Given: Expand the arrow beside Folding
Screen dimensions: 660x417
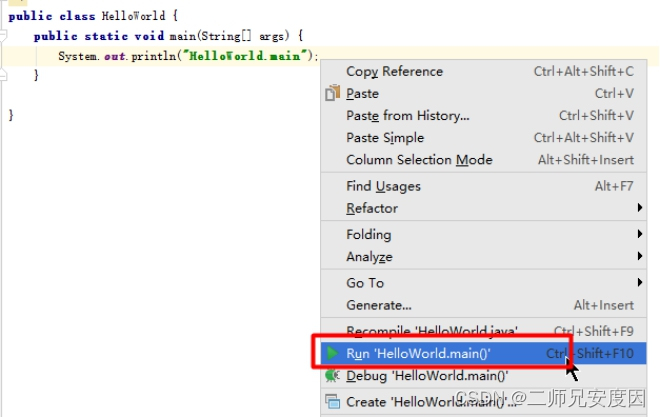Looking at the screenshot, I should click(x=639, y=234).
